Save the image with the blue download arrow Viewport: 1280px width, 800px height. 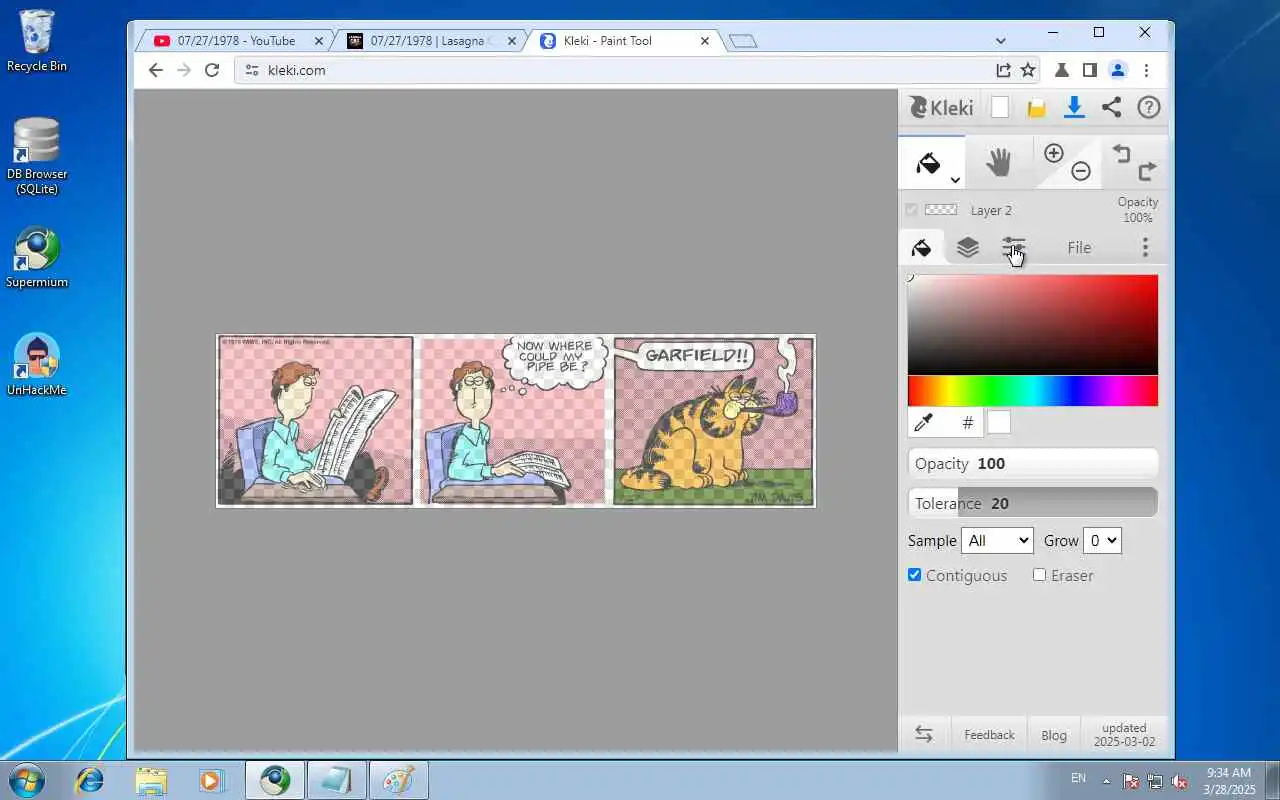[x=1074, y=107]
